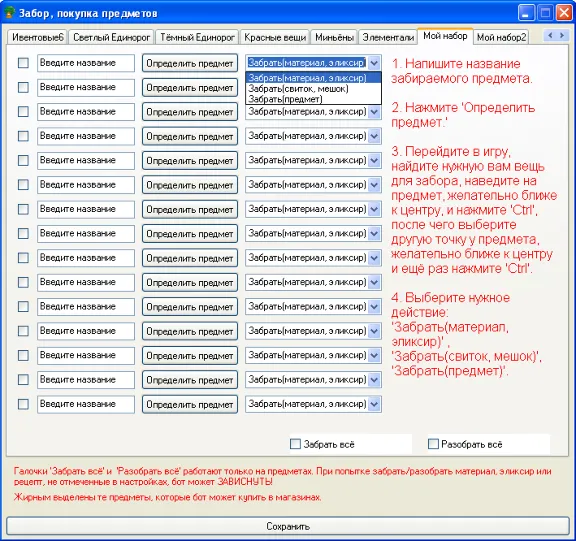Viewport: 576px width, 541px height.
Task: Enable the 'Забрать всё' checkbox
Action: (x=295, y=444)
